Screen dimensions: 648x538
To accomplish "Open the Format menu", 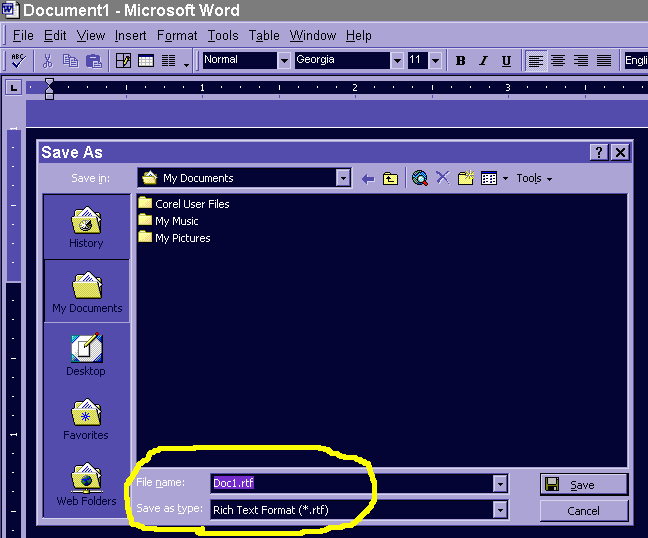I will click(x=177, y=36).
